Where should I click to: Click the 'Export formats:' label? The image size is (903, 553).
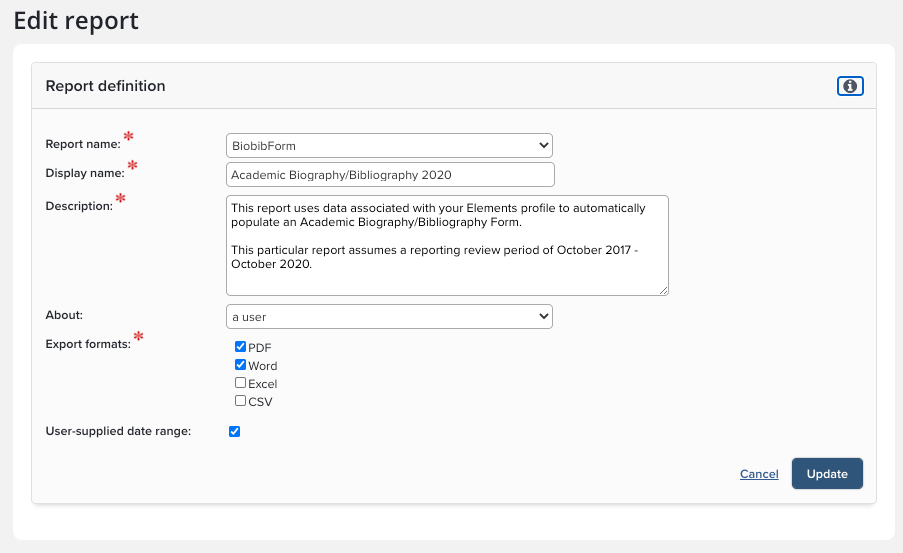88,344
